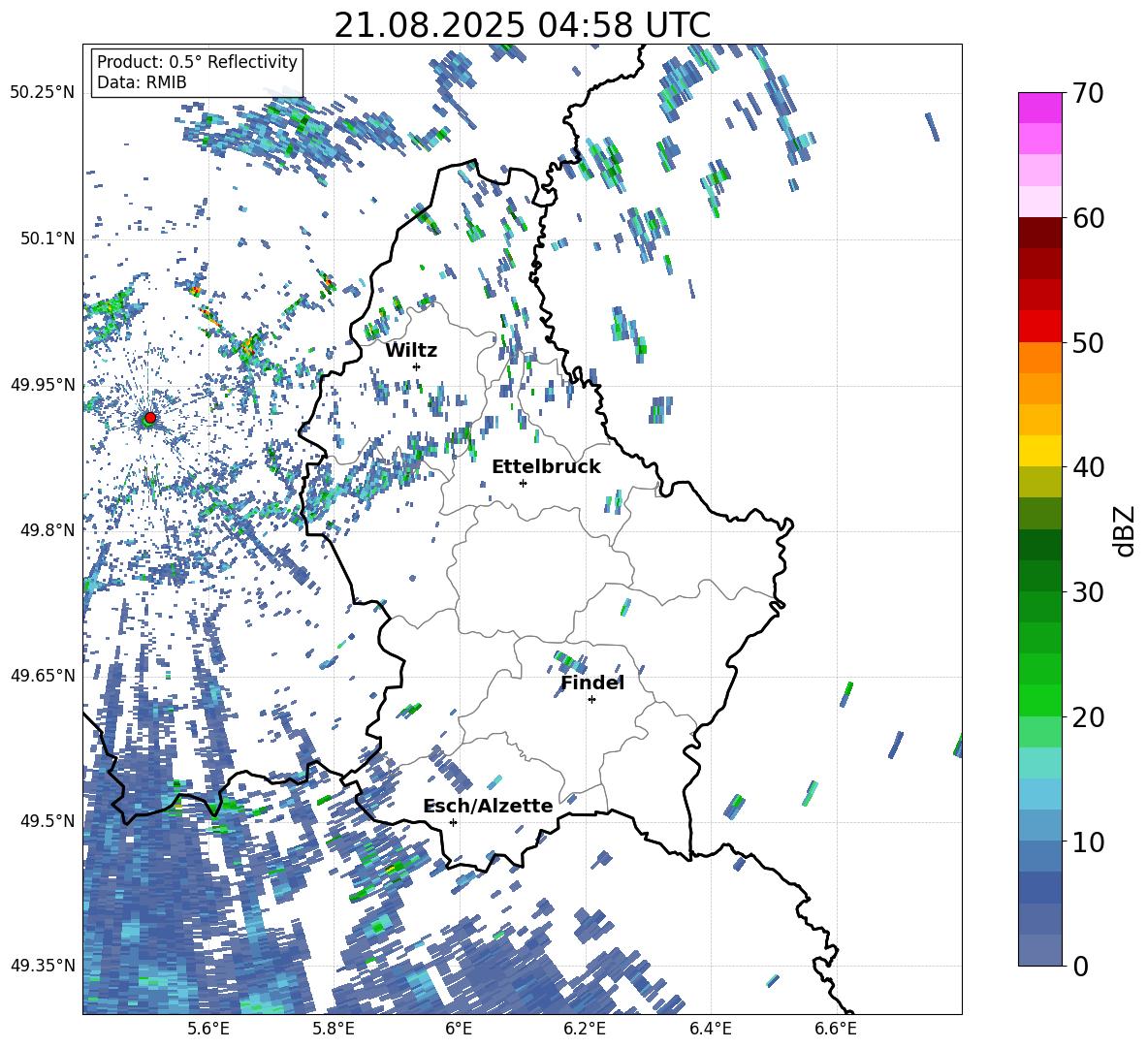
Task: Click the Wiltz city label
Action: (x=411, y=351)
